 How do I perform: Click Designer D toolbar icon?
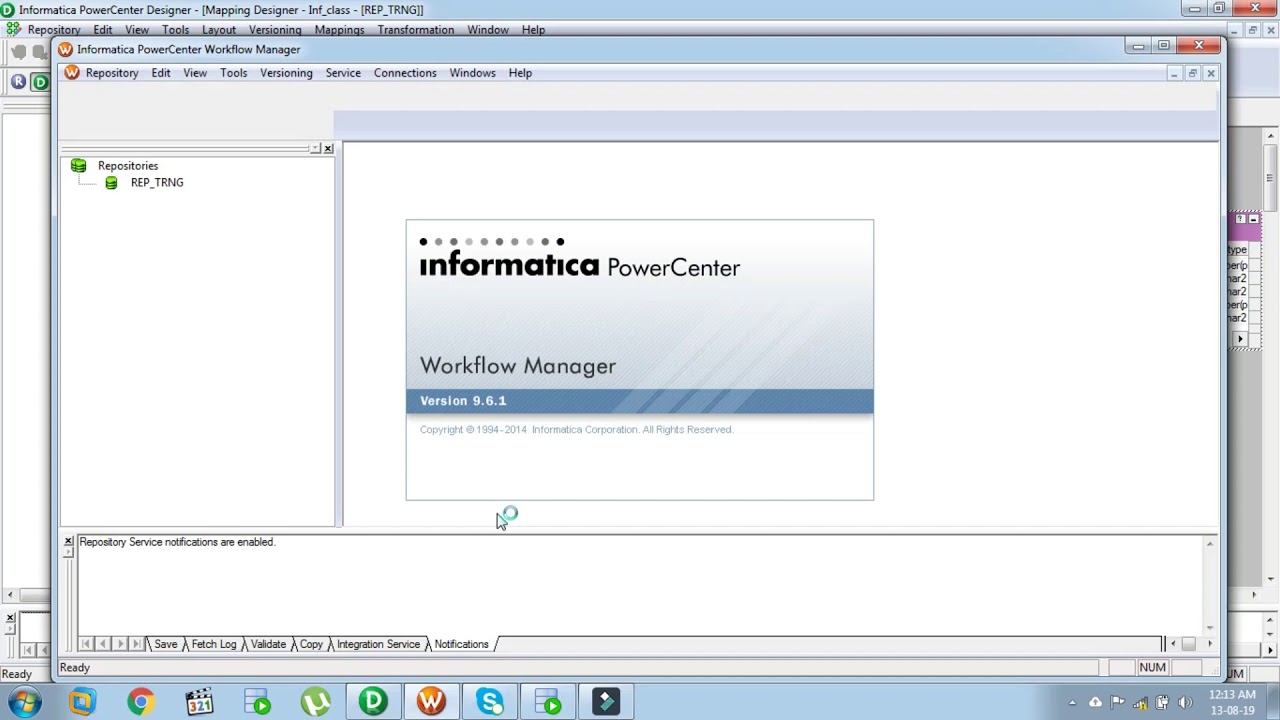pos(40,82)
